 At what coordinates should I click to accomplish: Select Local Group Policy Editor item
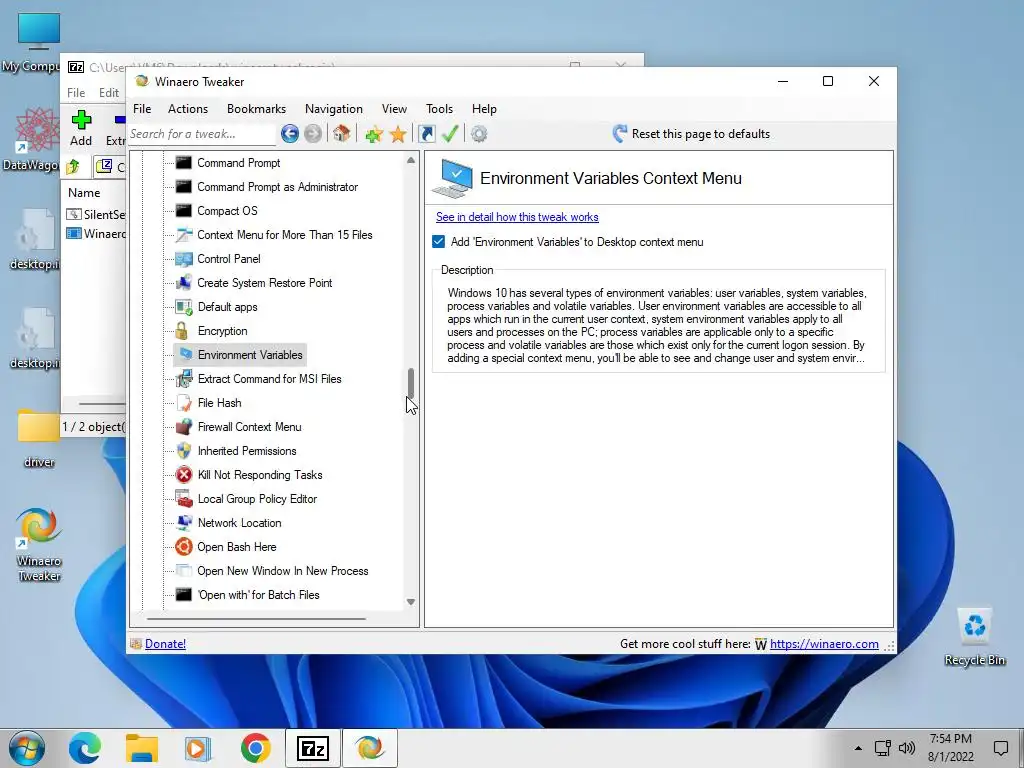[257, 499]
